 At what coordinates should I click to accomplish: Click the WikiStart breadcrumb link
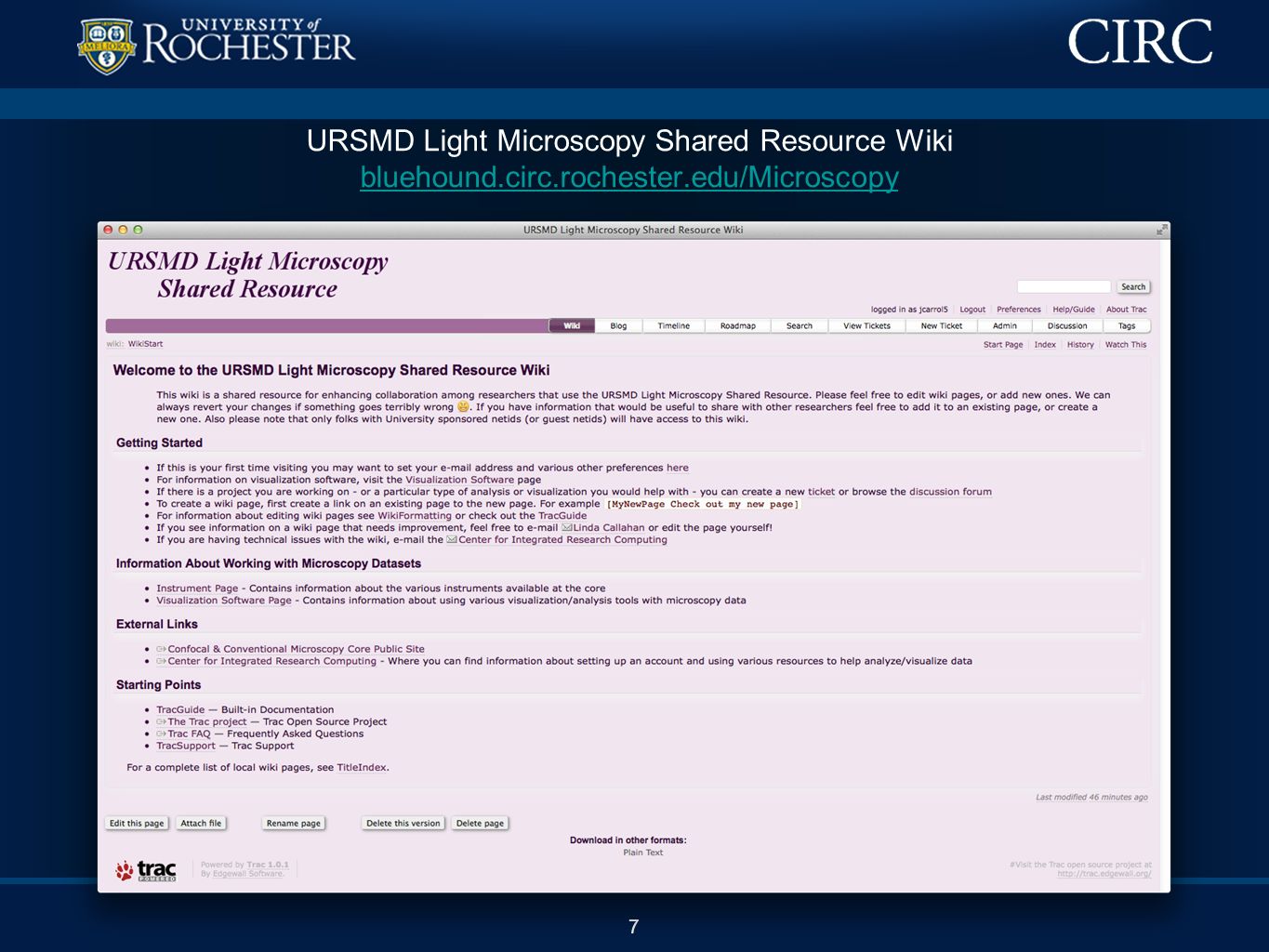(145, 344)
